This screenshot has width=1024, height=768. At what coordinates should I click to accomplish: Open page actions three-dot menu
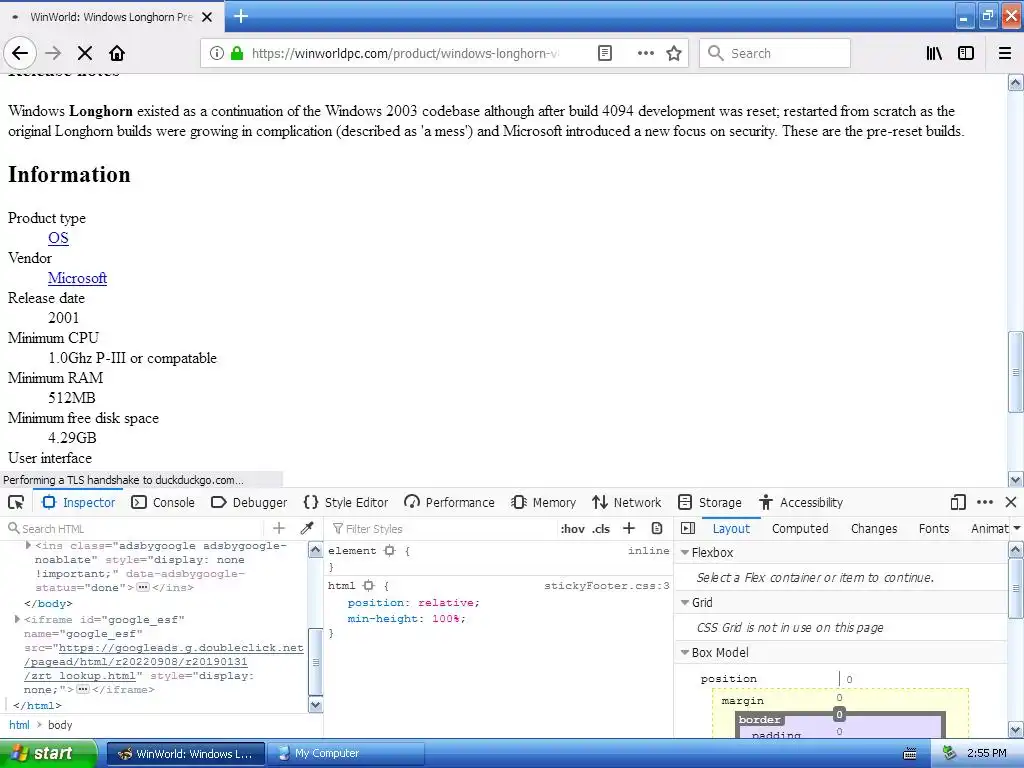click(645, 53)
